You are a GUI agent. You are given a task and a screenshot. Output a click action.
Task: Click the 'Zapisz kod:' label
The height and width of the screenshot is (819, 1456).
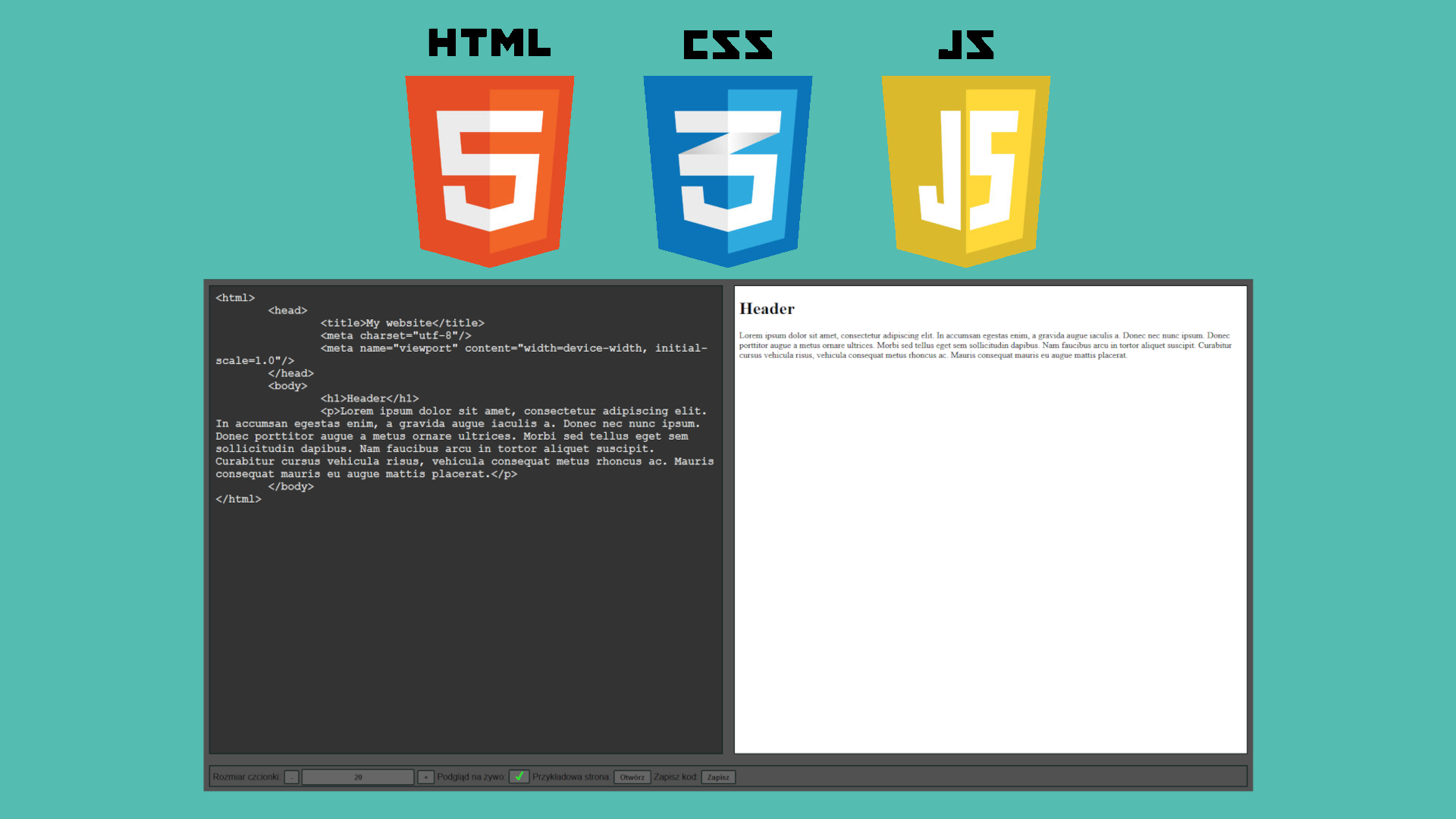click(676, 777)
